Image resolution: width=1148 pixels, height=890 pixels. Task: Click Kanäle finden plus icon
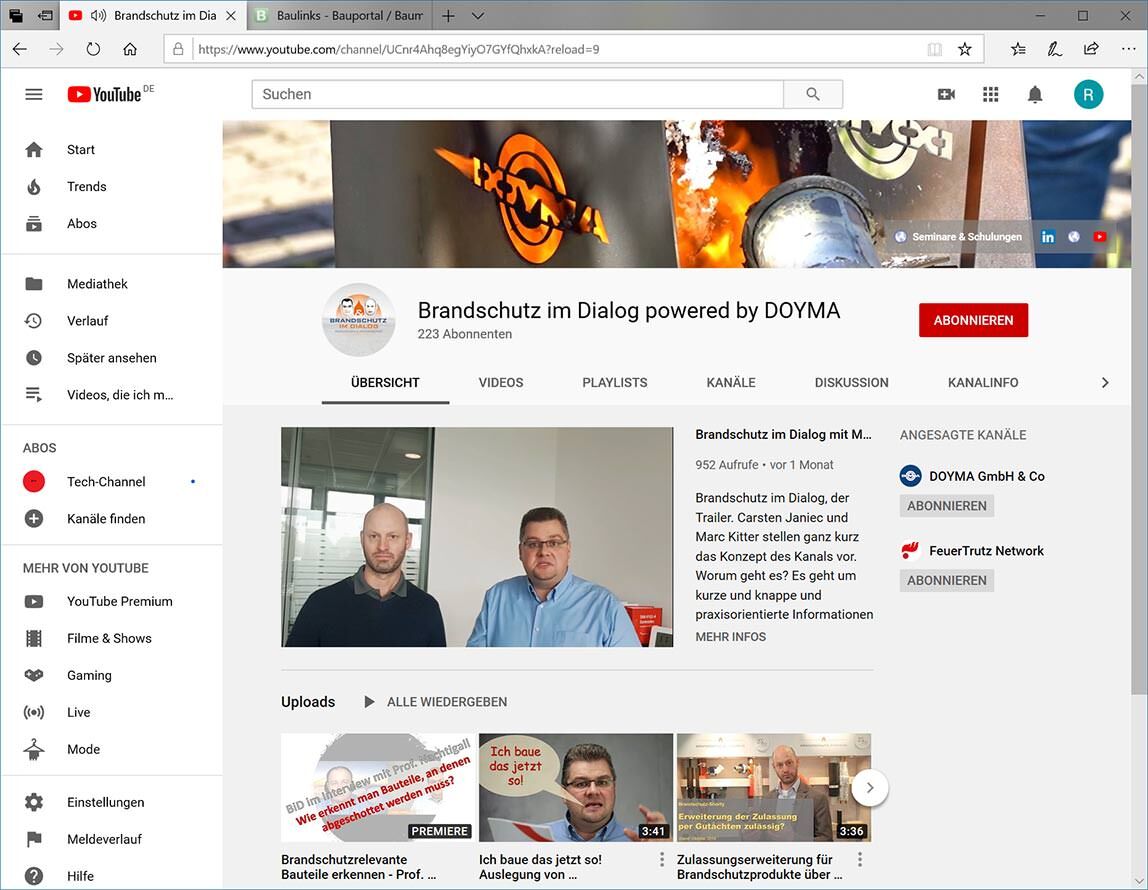point(34,518)
